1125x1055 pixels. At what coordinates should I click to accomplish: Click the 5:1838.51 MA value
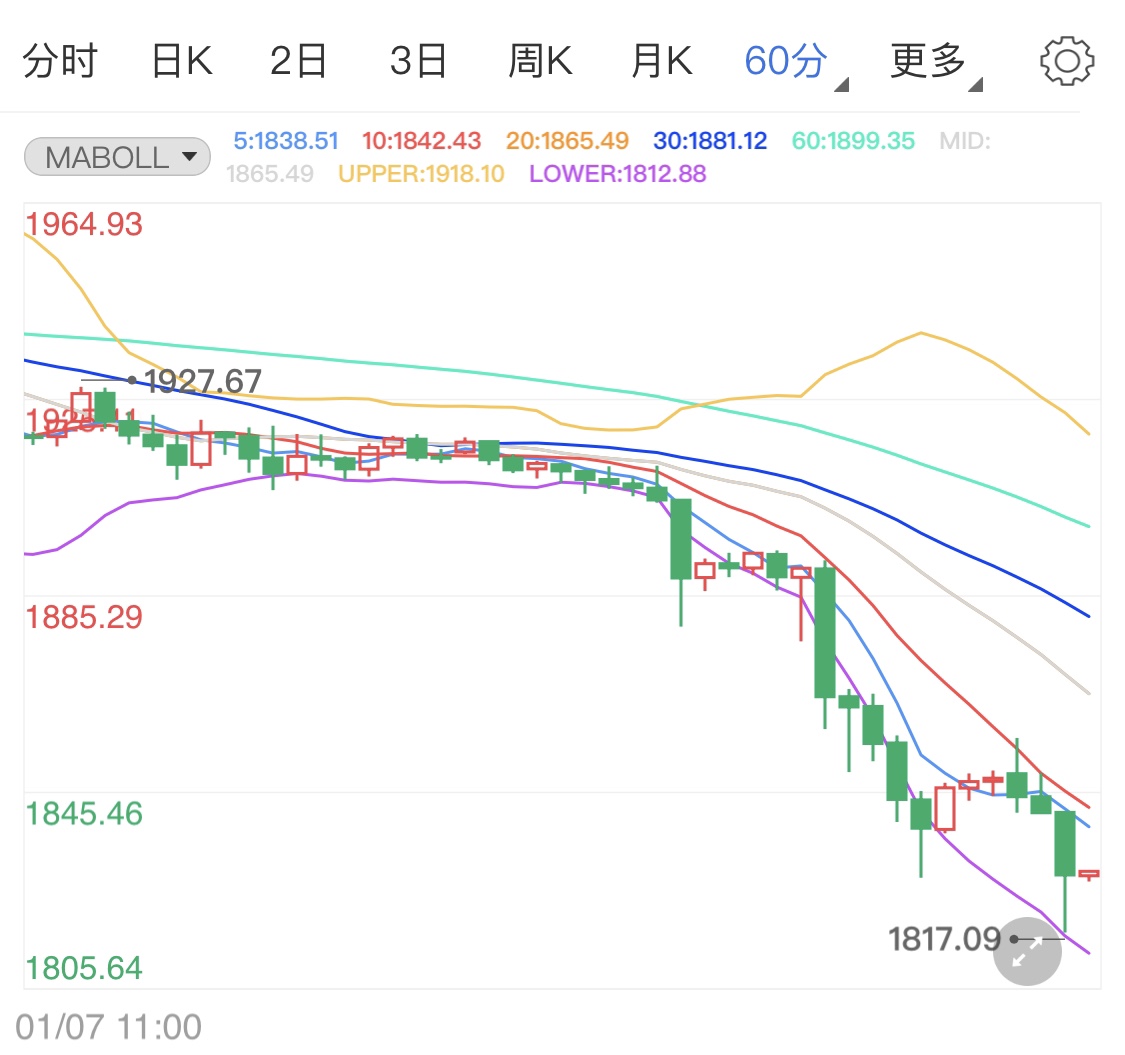point(286,141)
